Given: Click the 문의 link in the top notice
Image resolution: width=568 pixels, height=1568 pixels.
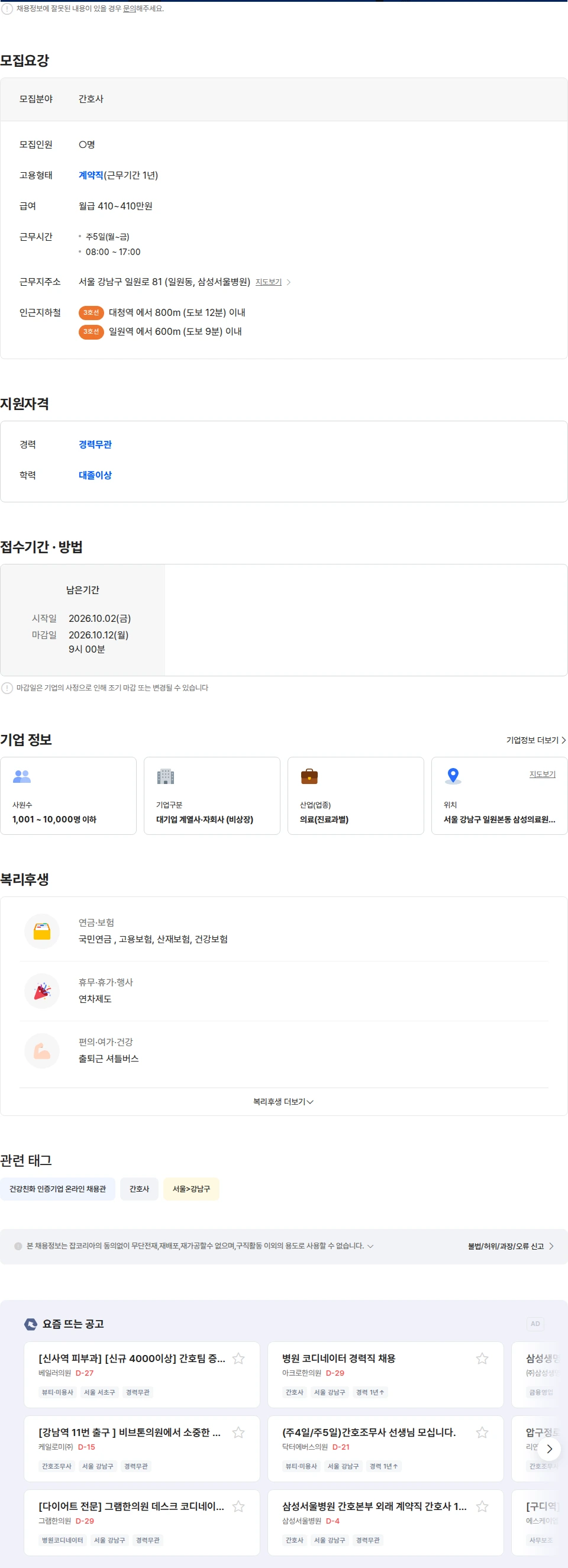Looking at the screenshot, I should coord(129,8).
